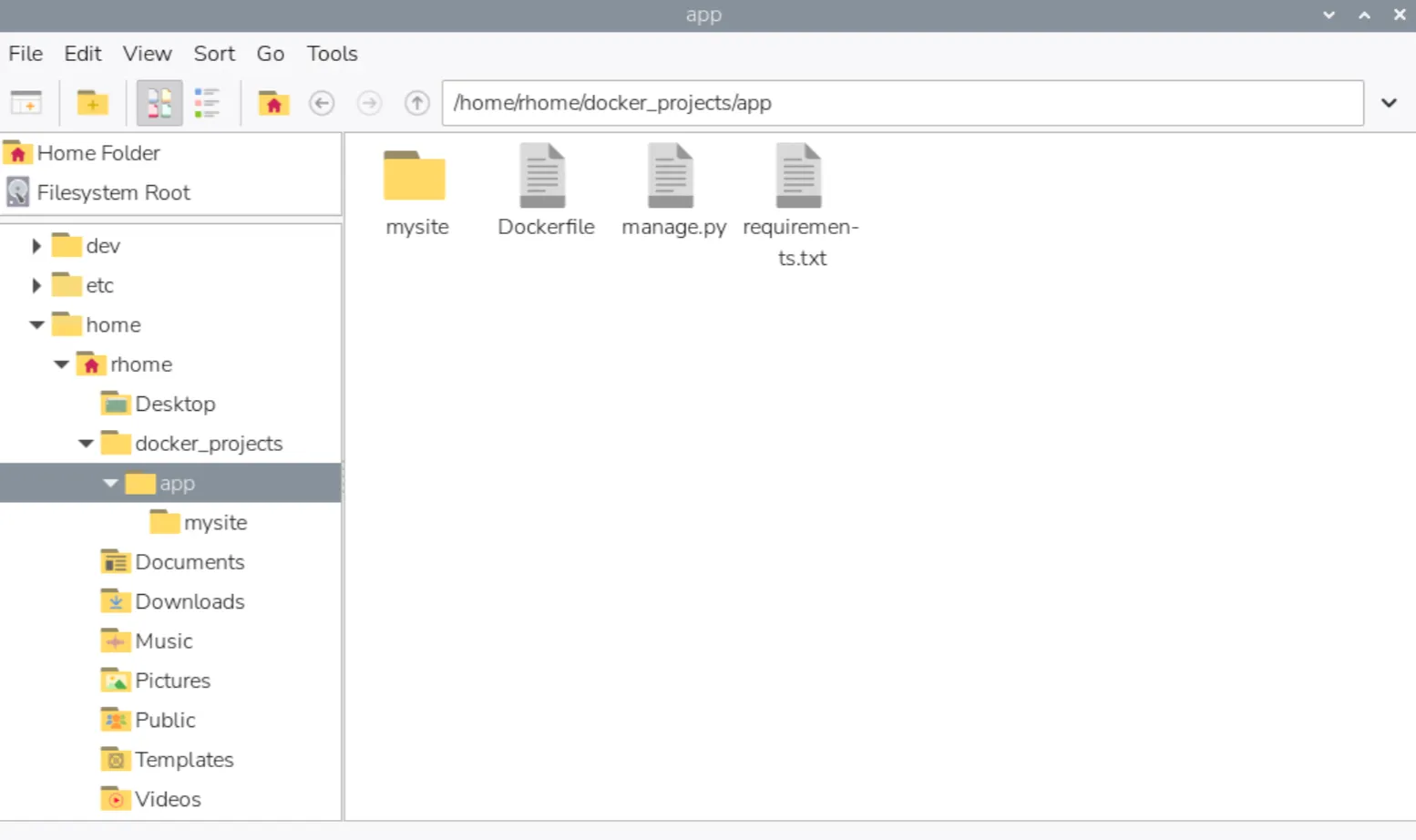Navigate back with the left arrow

[322, 103]
